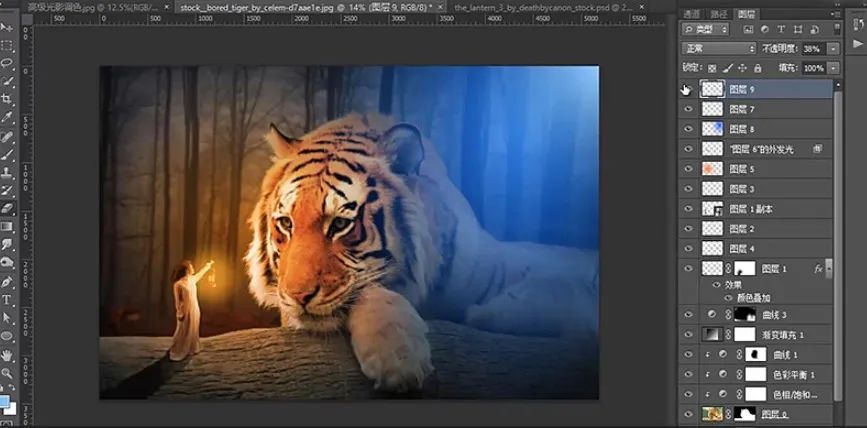This screenshot has height=428, width=867.
Task: Hide the 图层 7 layer
Action: pos(688,109)
